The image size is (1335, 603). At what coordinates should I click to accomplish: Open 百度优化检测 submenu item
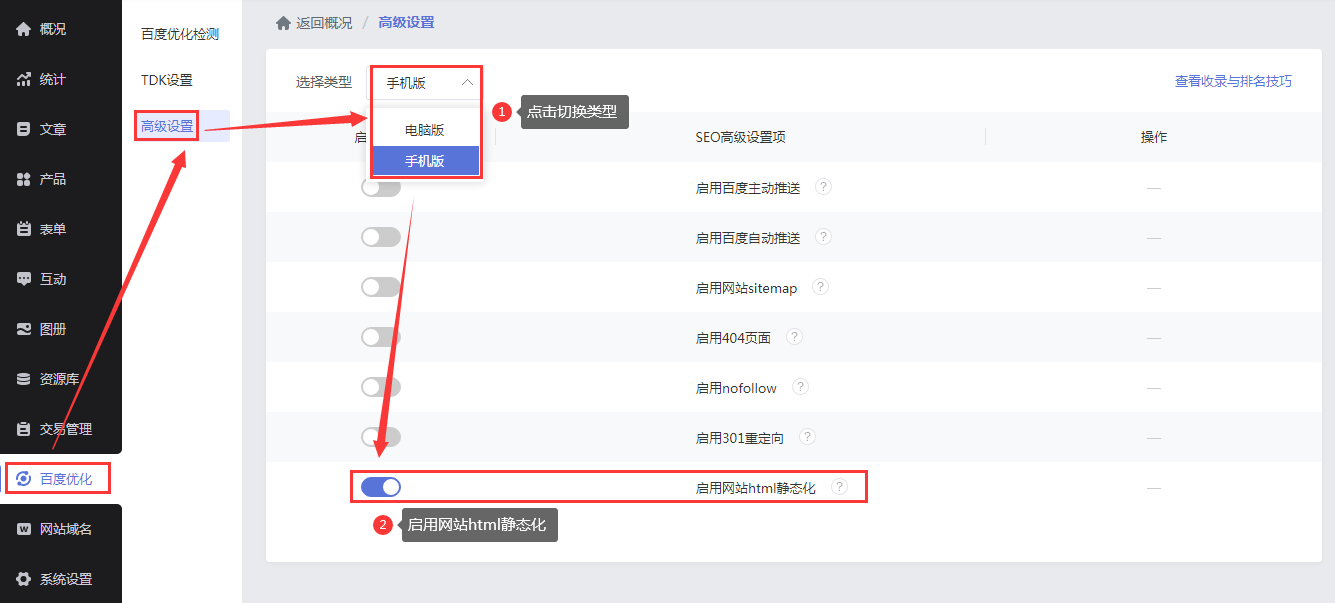point(180,34)
